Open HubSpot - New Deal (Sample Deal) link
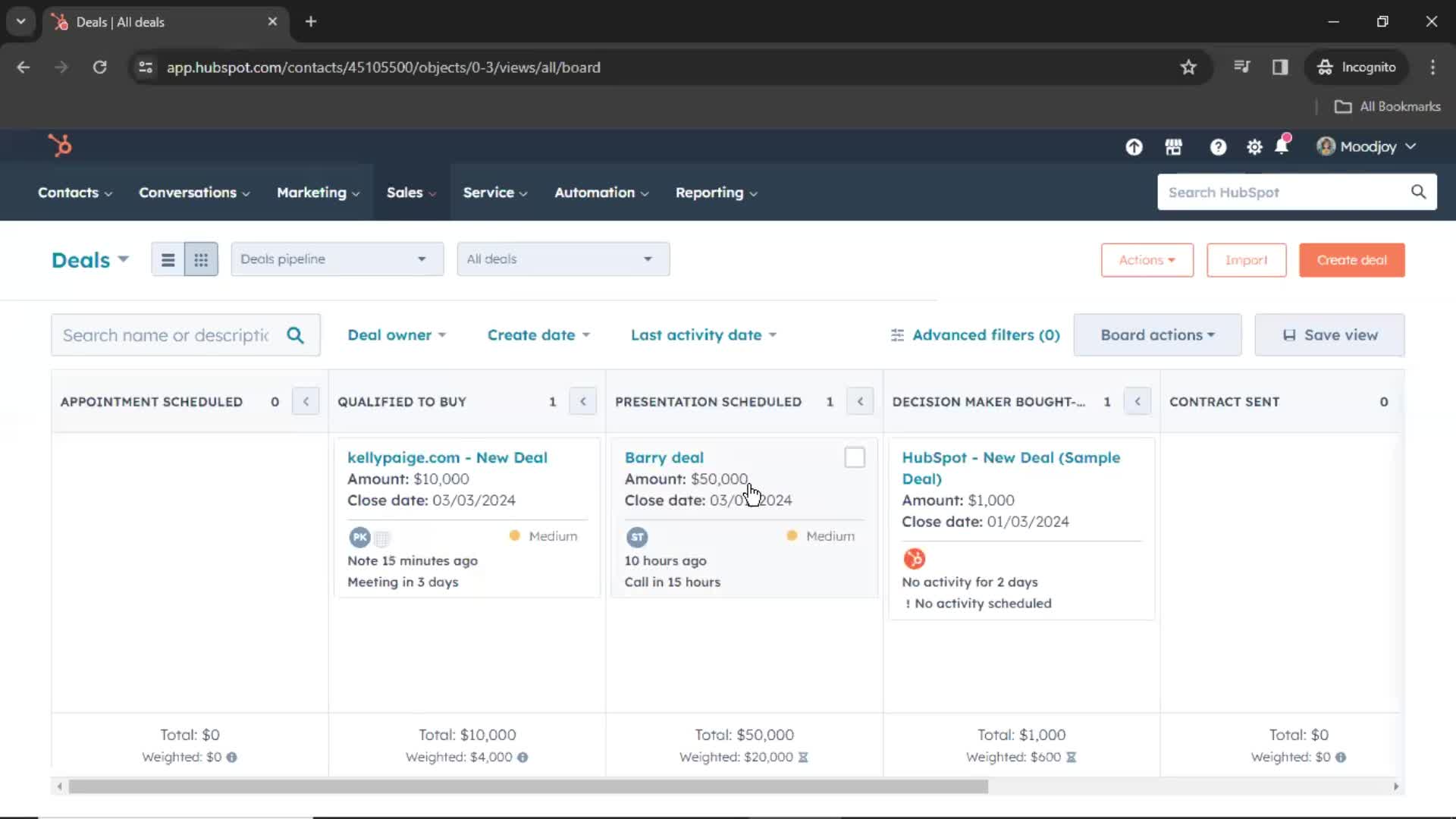Viewport: 1456px width, 819px height. coord(1011,468)
